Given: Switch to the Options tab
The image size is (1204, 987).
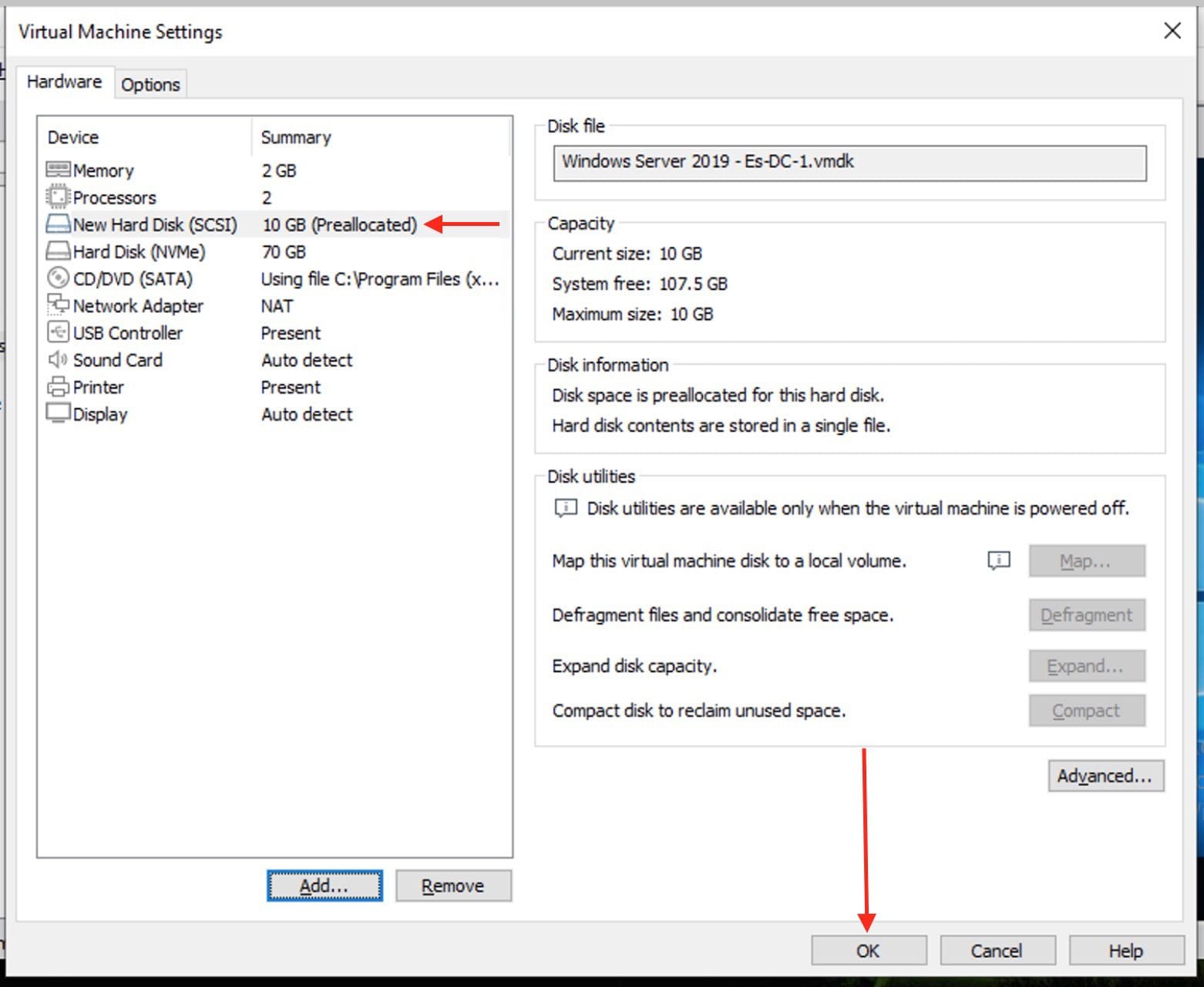Looking at the screenshot, I should coord(150,84).
